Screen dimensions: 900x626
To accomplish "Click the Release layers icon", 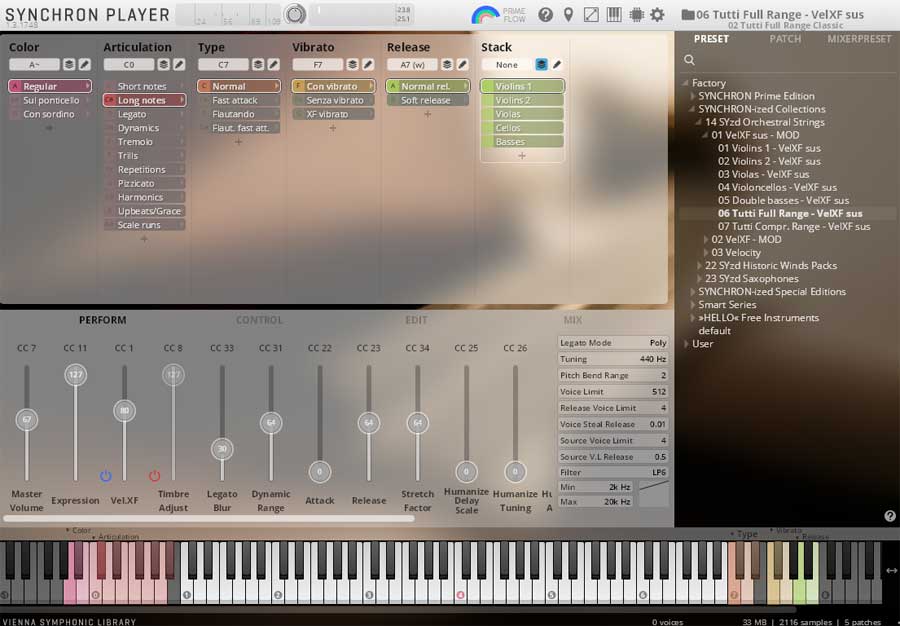I will [x=447, y=65].
